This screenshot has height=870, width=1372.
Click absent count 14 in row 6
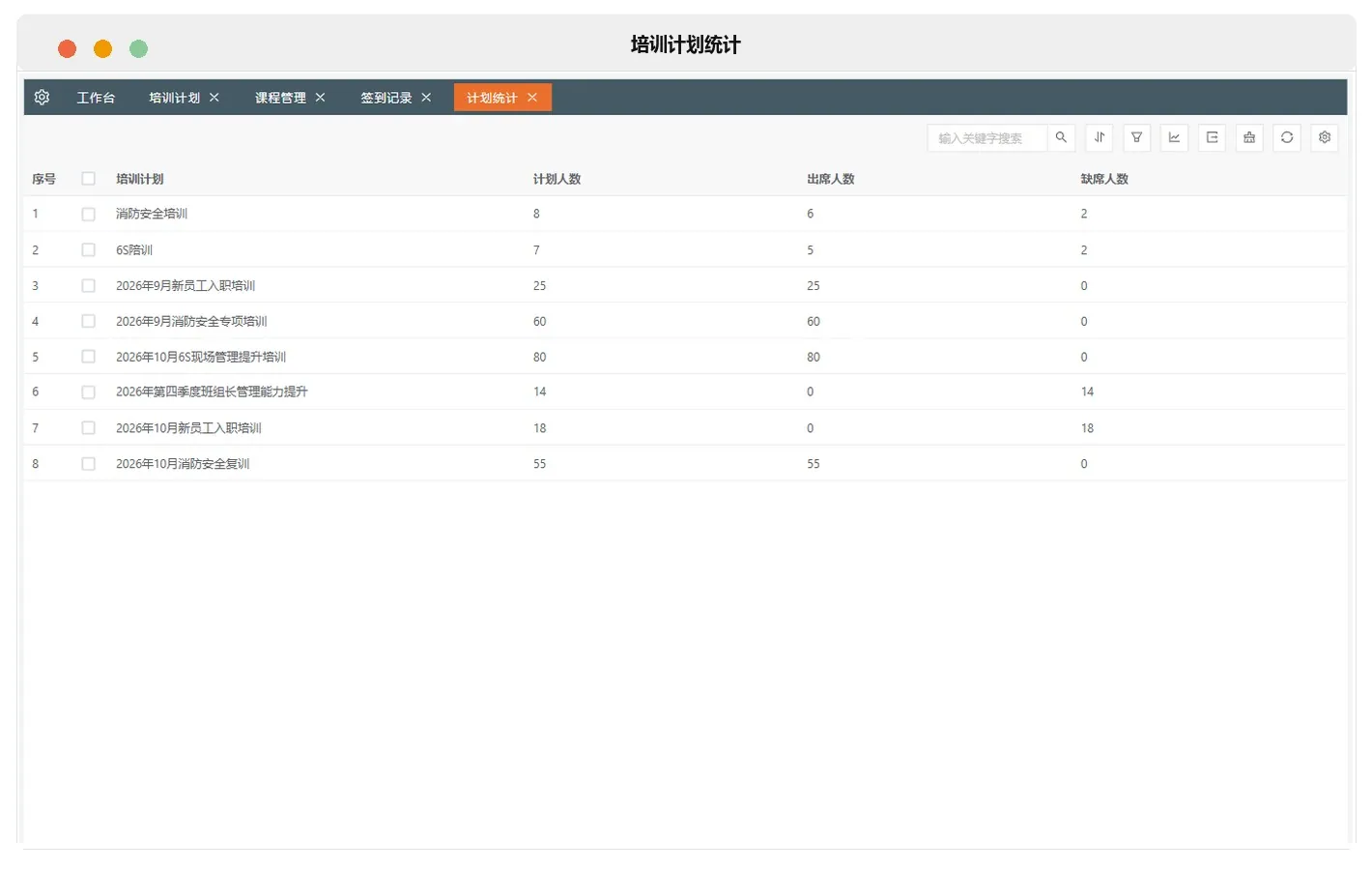pos(1087,391)
